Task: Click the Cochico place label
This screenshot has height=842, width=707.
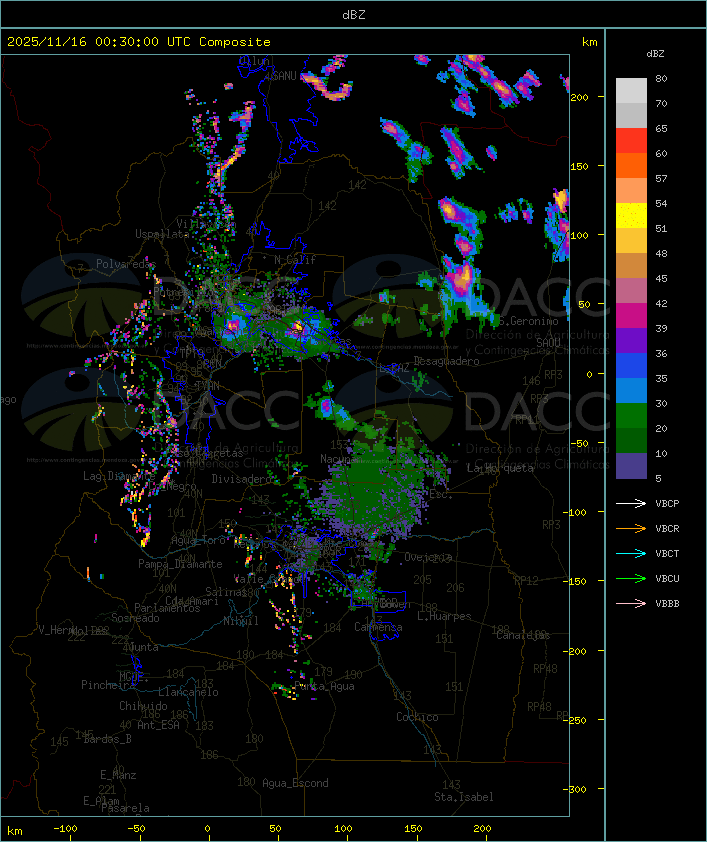Action: point(417,717)
